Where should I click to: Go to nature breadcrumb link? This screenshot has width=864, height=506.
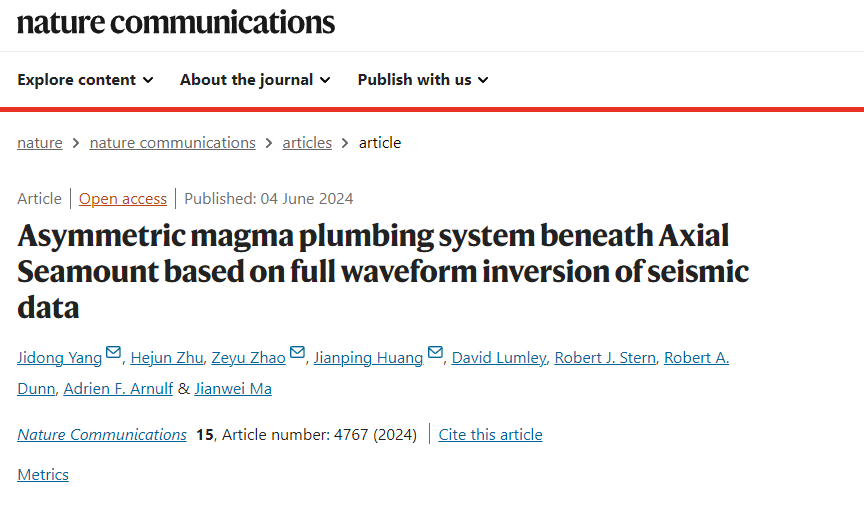tap(40, 143)
